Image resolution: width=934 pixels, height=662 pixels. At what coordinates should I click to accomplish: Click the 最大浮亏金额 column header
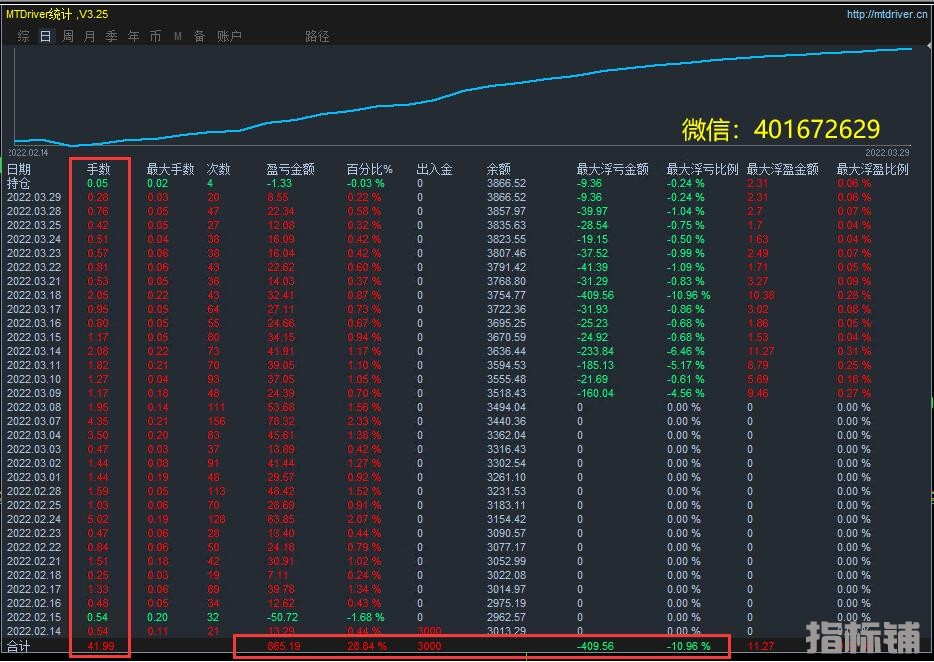(612, 170)
